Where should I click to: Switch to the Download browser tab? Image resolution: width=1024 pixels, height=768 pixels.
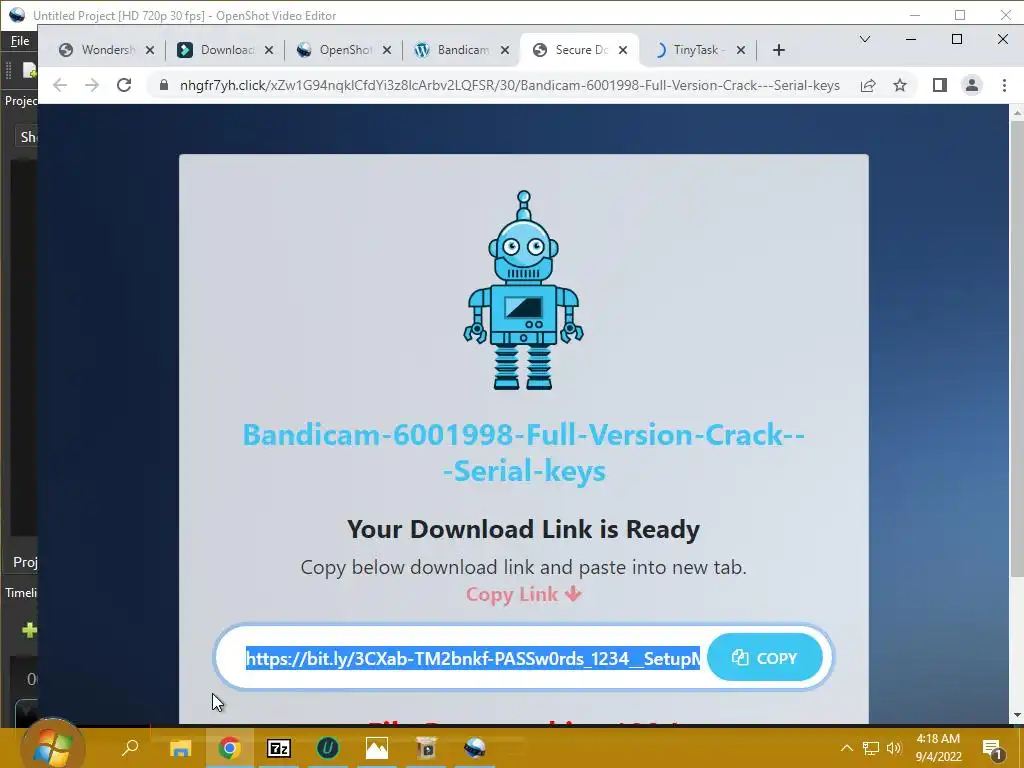(x=226, y=50)
